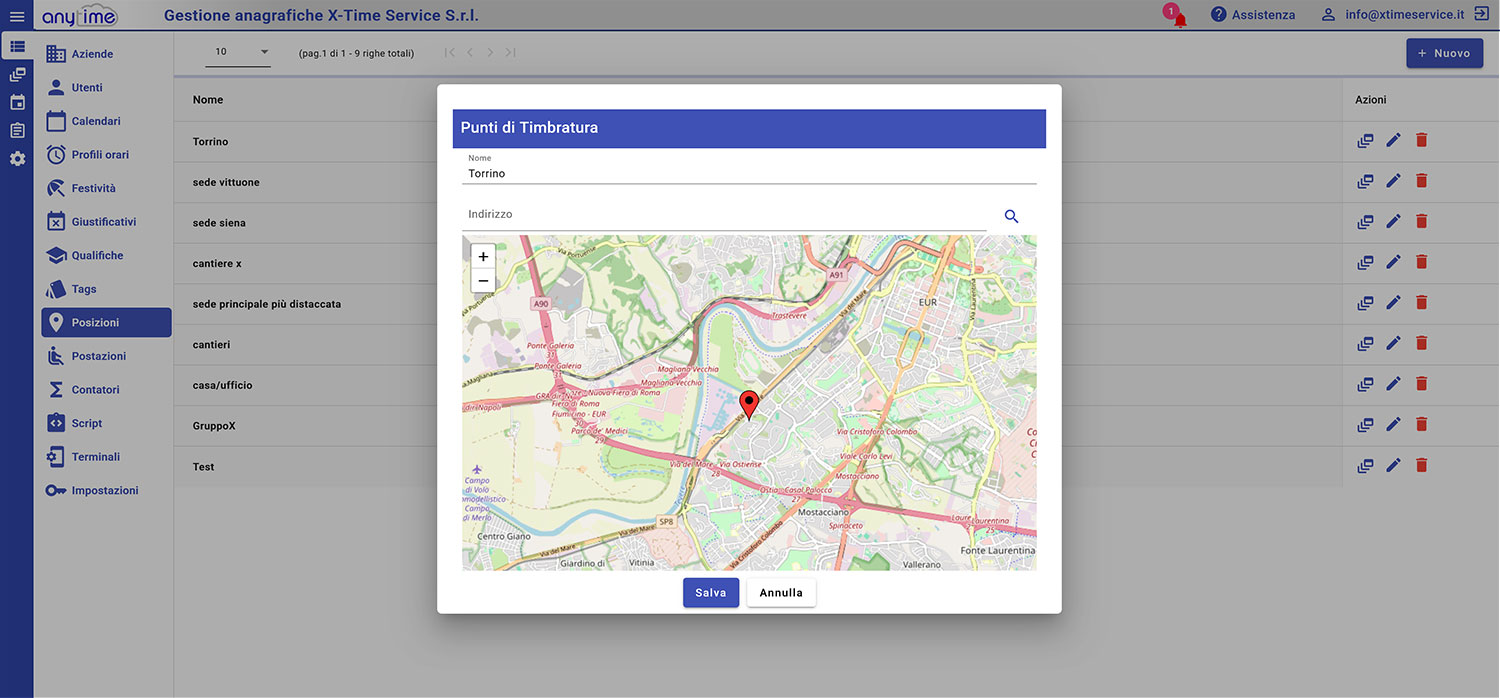This screenshot has height=698, width=1500.
Task: Click the address search magnifier icon
Action: coord(1011,216)
